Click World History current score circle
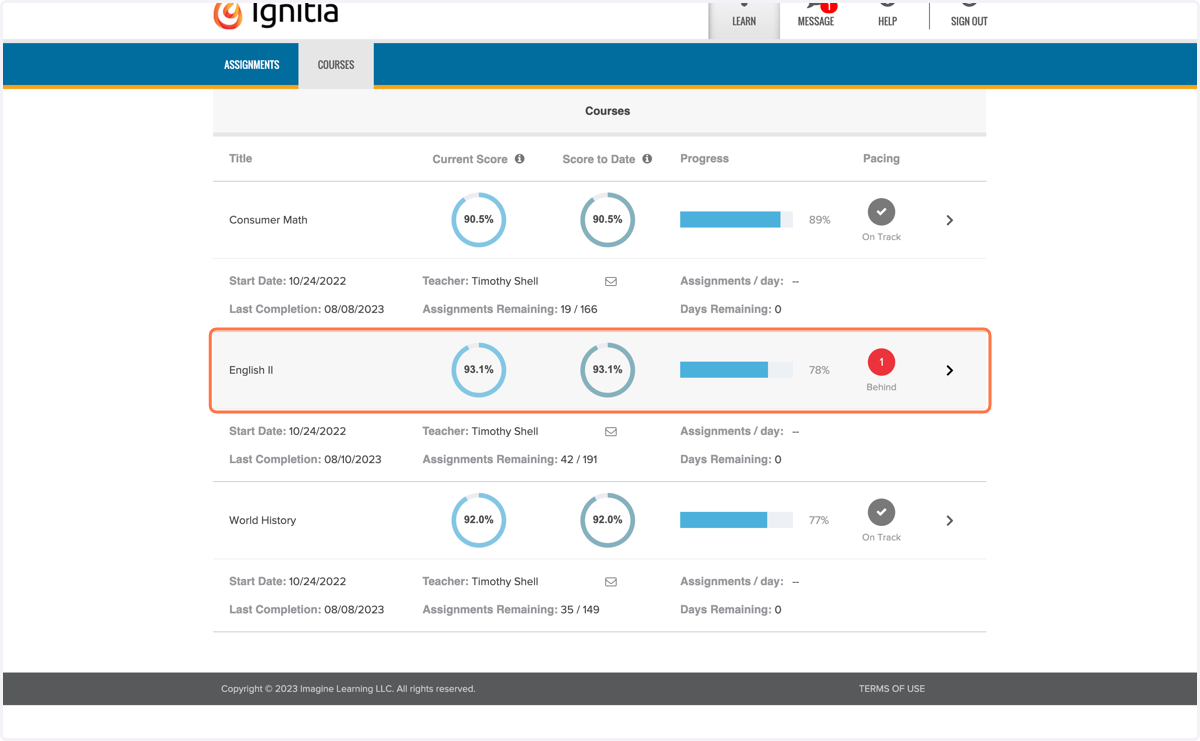Image resolution: width=1200 pixels, height=741 pixels. pyautogui.click(x=479, y=520)
